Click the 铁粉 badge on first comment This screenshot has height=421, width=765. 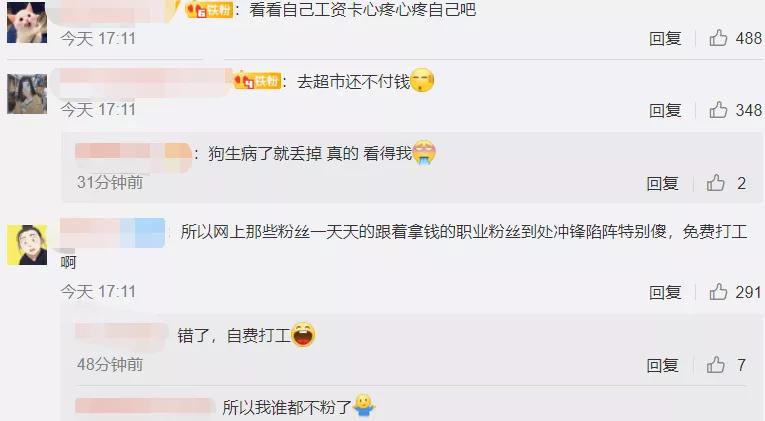[209, 9]
